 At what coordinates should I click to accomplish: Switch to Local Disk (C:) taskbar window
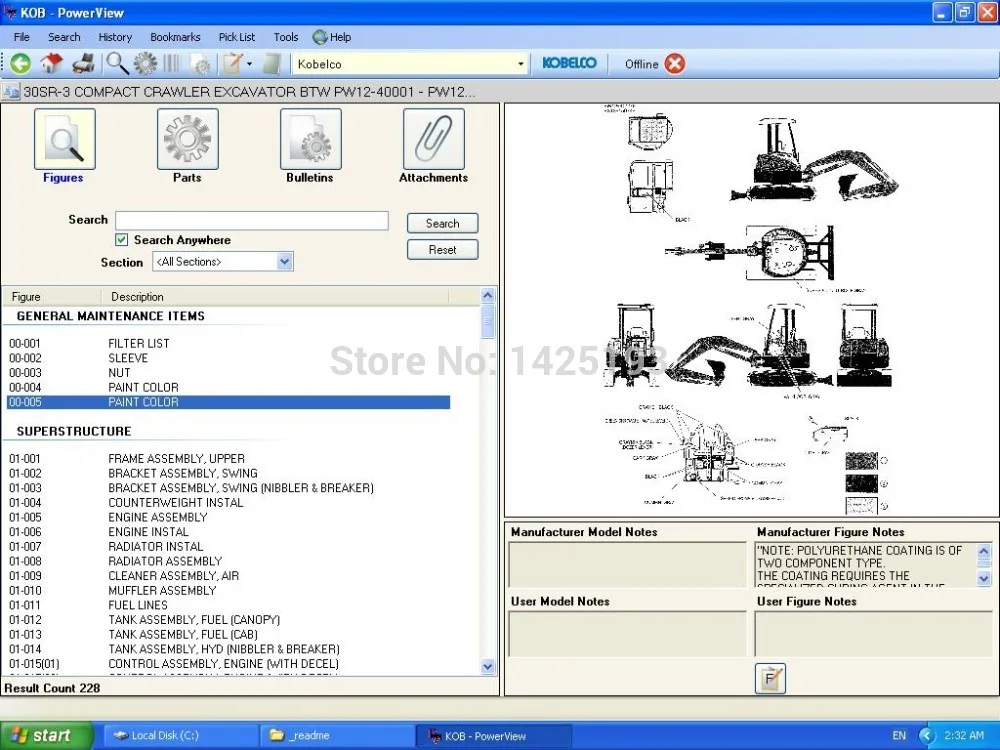[x=180, y=735]
